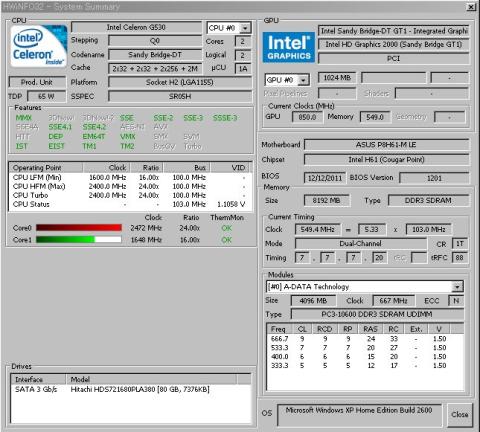Click the SSE4.1 feature label

tap(60, 127)
